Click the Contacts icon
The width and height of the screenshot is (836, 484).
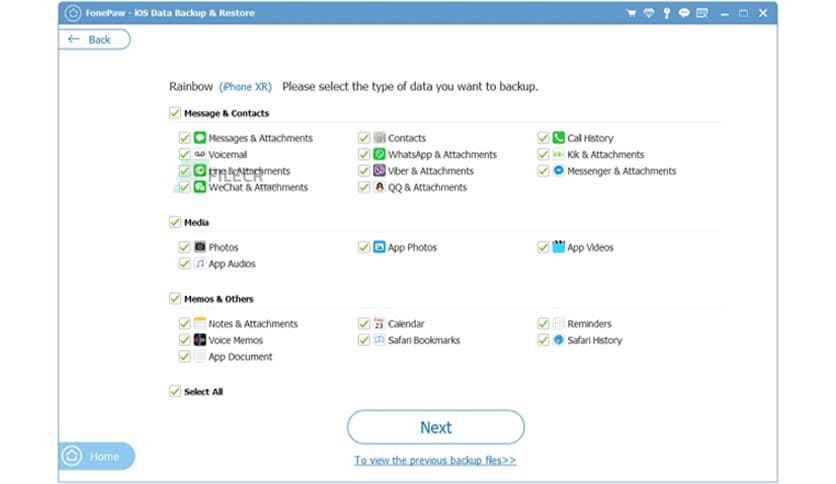pyautogui.click(x=379, y=138)
